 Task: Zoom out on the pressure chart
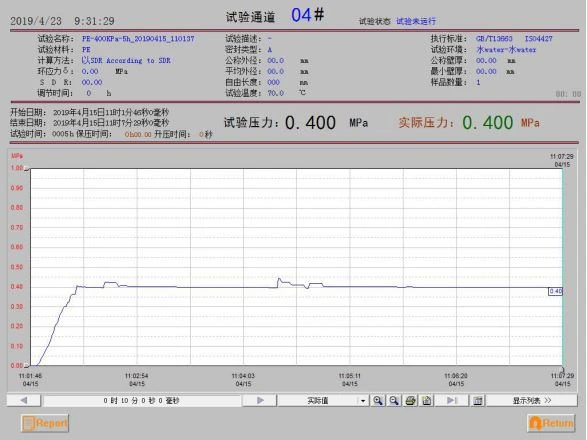394,400
